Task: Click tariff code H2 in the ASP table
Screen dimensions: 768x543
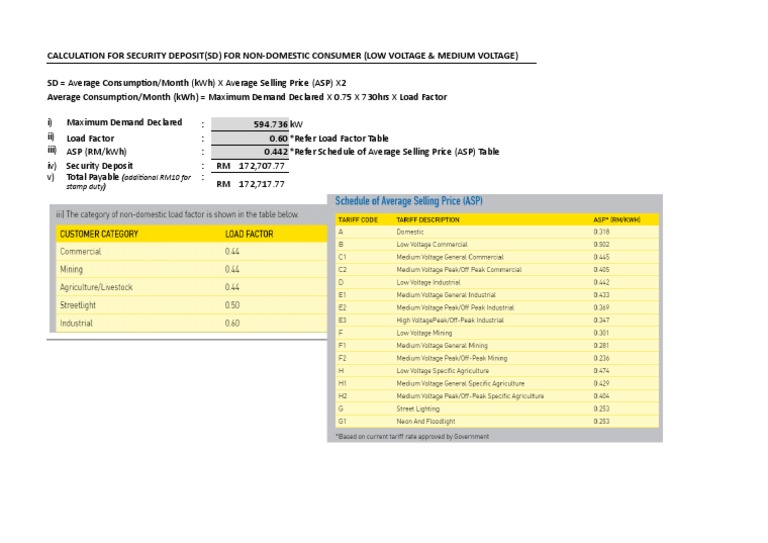Action: point(342,396)
